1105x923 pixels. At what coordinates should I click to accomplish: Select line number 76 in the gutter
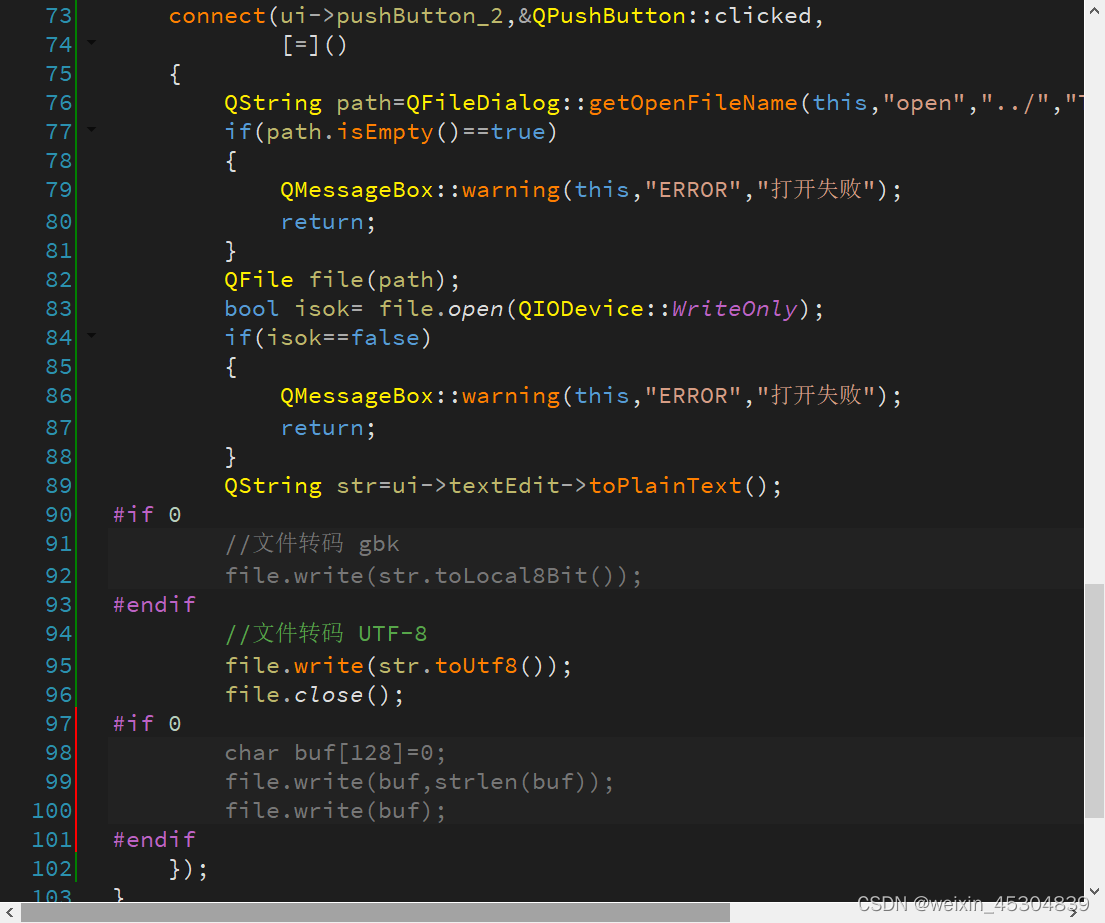click(x=58, y=102)
